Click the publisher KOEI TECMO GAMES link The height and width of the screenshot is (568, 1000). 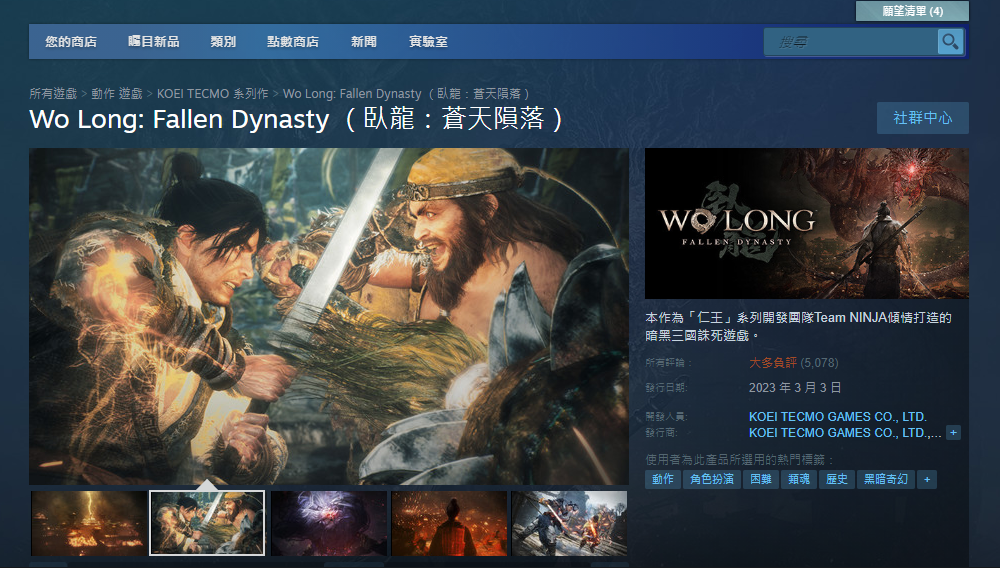(844, 433)
